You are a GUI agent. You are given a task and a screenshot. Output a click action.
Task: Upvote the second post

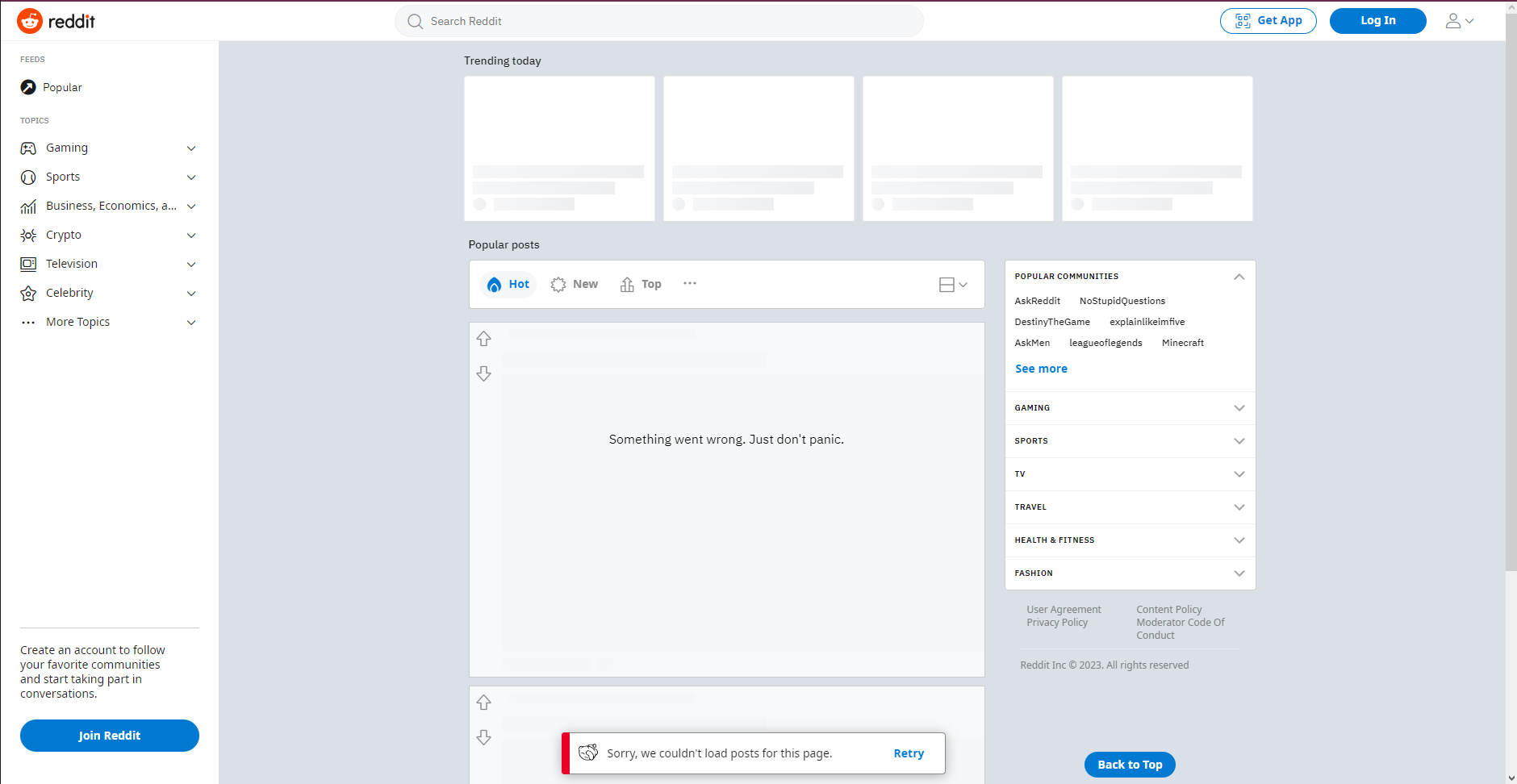[483, 703]
